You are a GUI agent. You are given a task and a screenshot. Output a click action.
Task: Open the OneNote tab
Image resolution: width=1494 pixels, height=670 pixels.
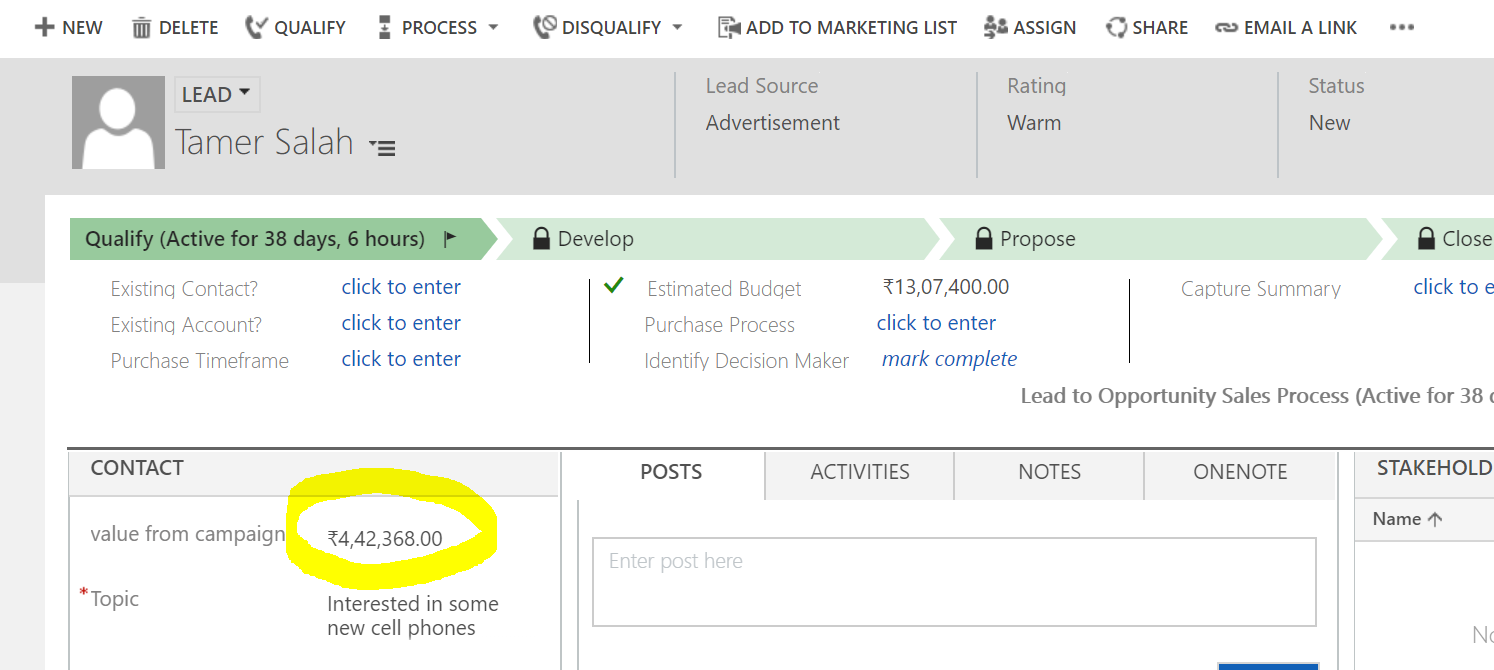[x=1240, y=472]
